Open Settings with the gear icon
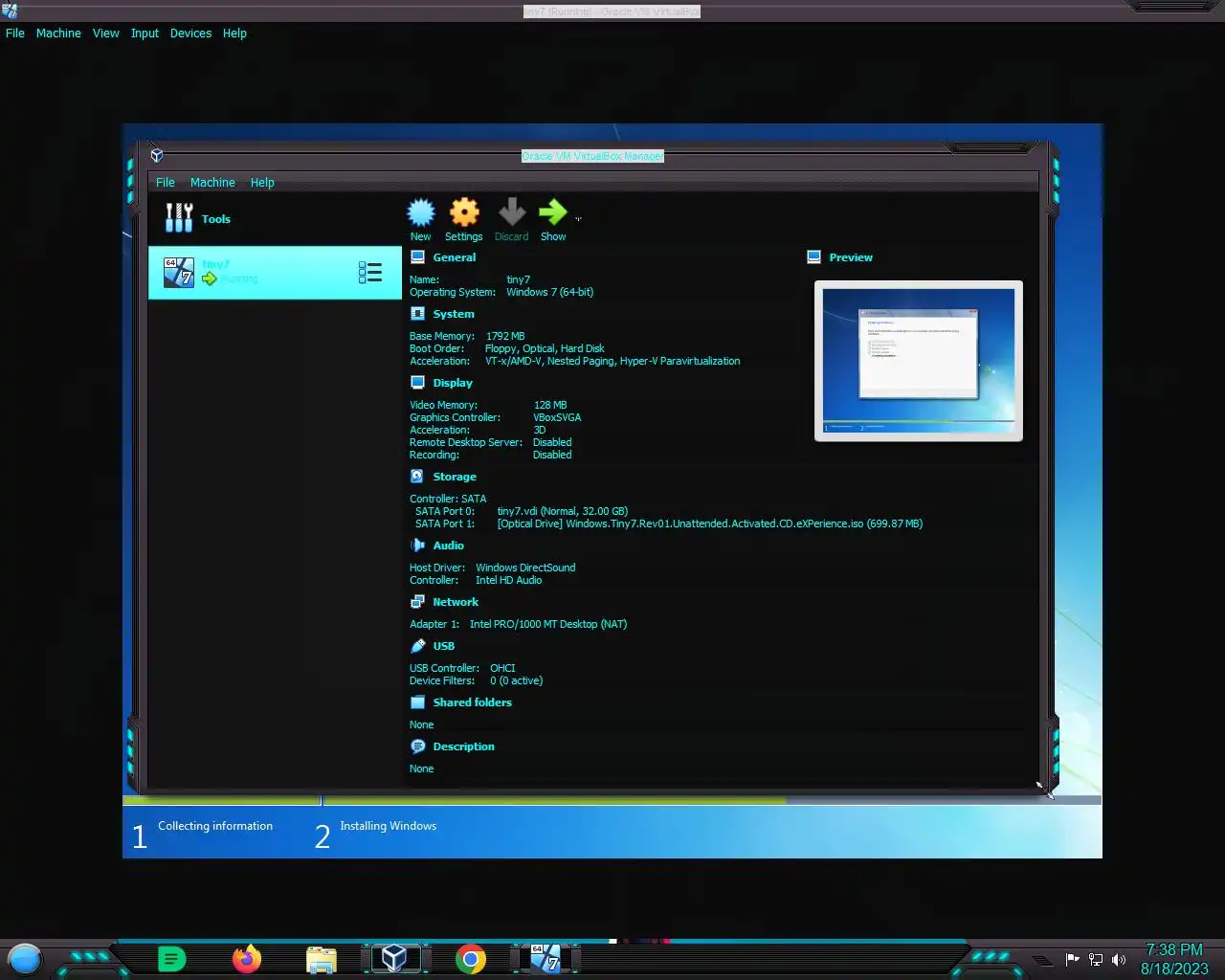The image size is (1225, 980). pos(464,212)
